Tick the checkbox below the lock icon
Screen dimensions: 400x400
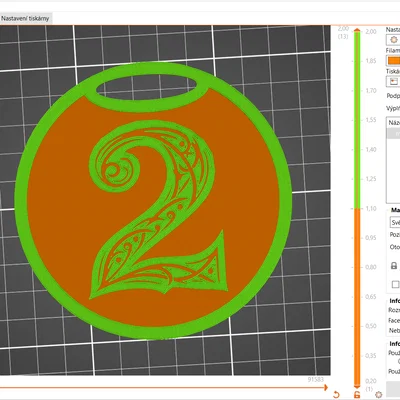coord(395,284)
